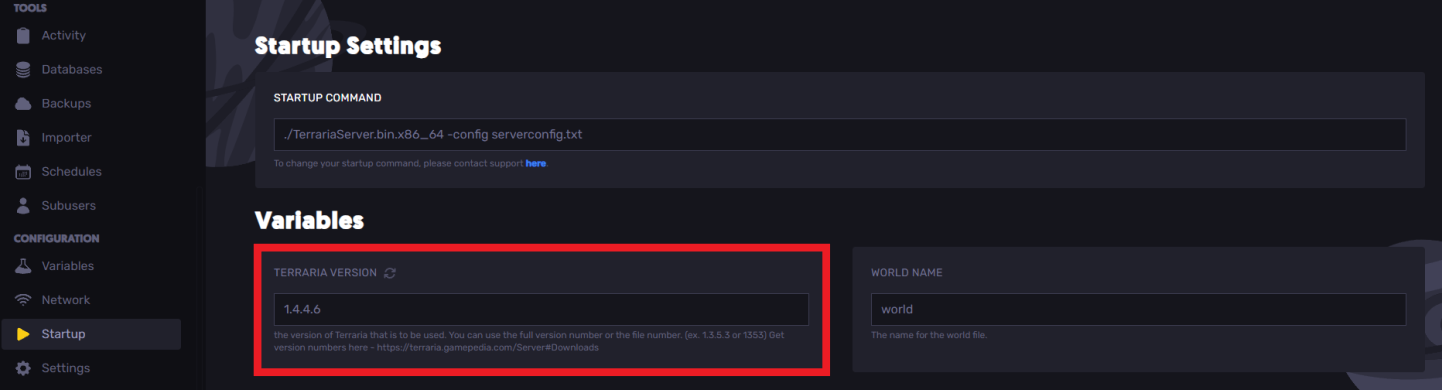Click 'The name for the world file.' text
The image size is (1442, 390).
coord(929,335)
